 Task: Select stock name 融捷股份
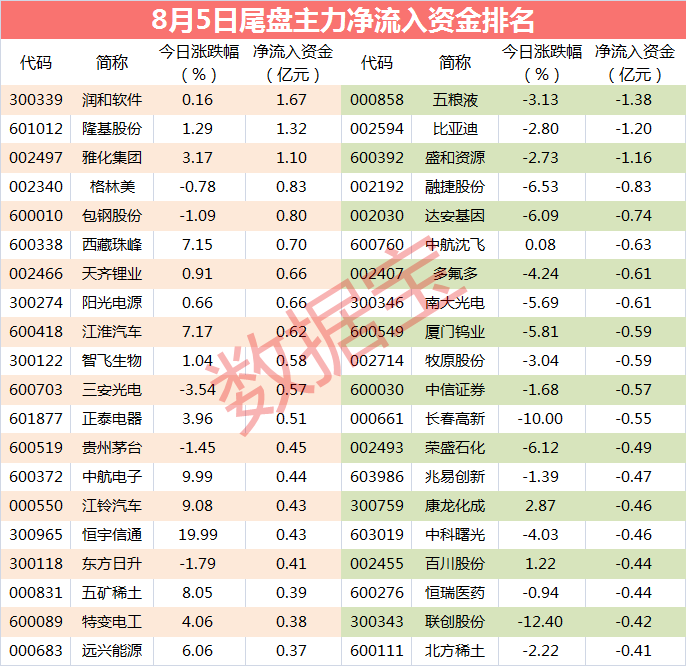tap(455, 187)
